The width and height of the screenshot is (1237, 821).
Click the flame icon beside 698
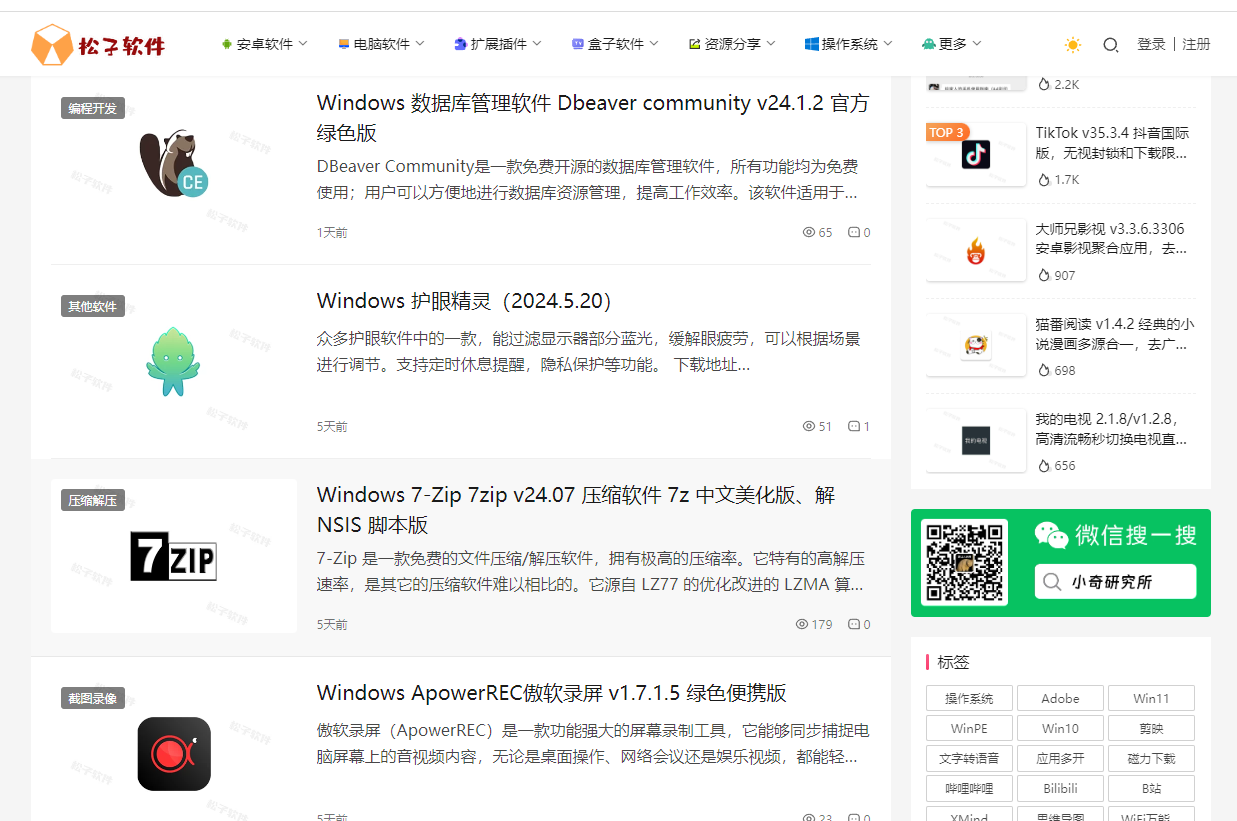point(1044,370)
